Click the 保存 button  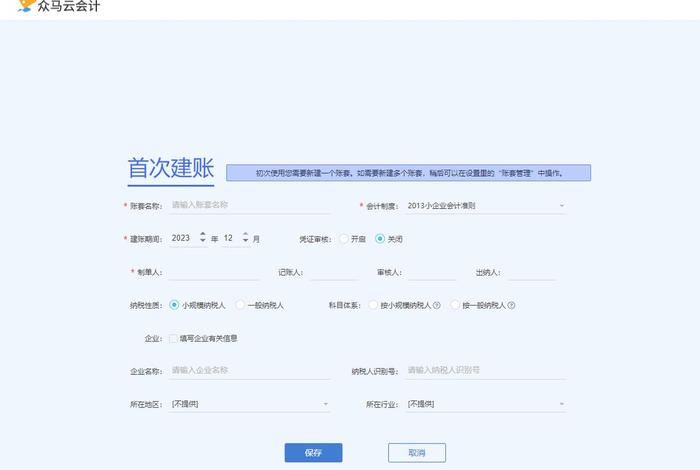point(313,453)
